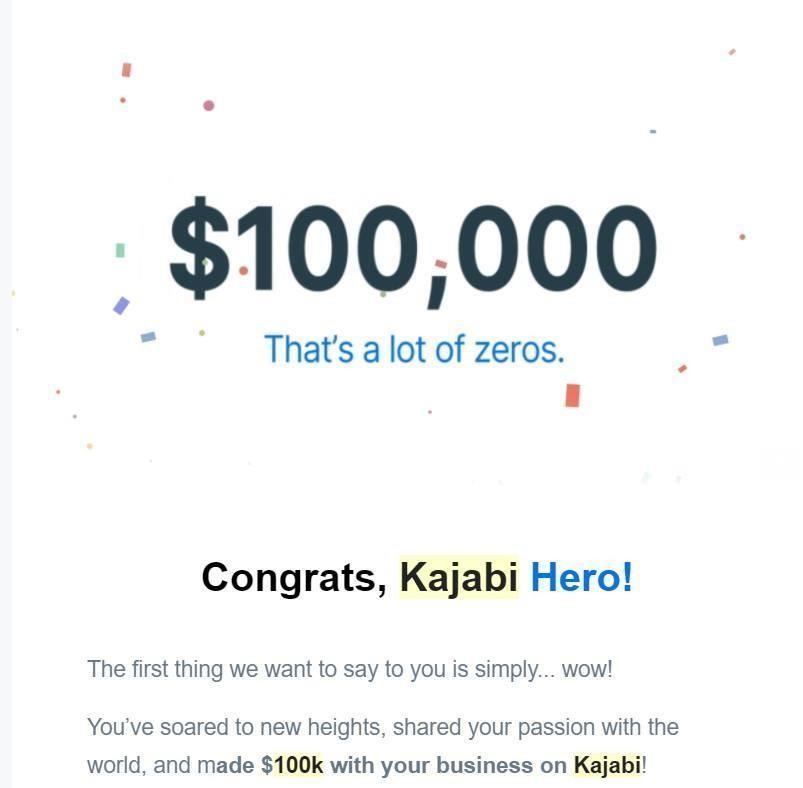The image size is (803, 788).
Task: Click the blue "Hero!" text in heading
Action: [x=582, y=577]
